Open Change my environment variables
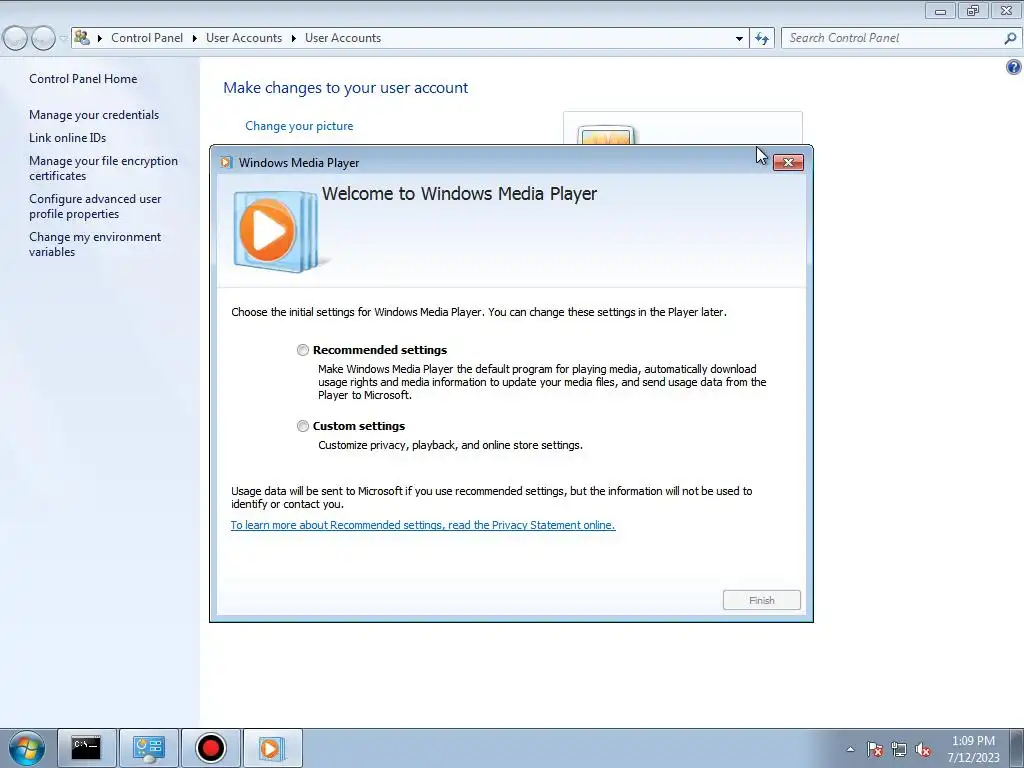 pyautogui.click(x=95, y=244)
